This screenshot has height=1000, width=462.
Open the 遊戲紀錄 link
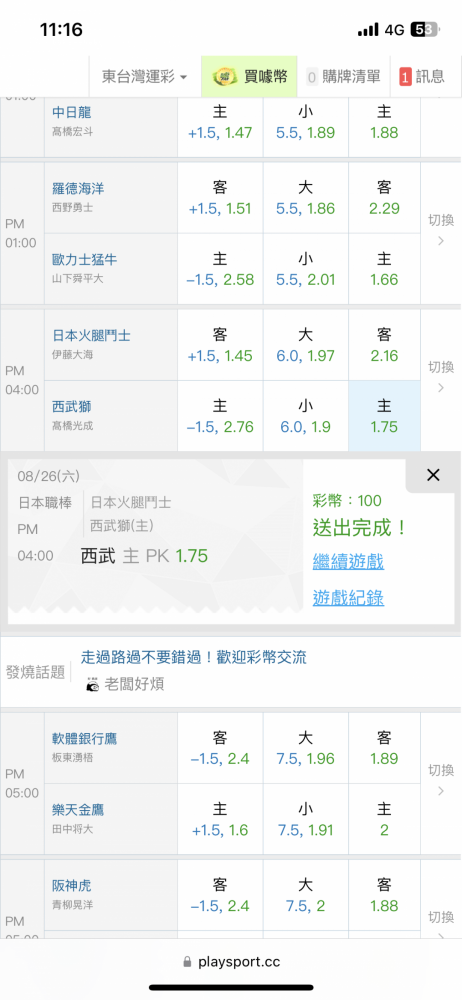click(x=348, y=598)
